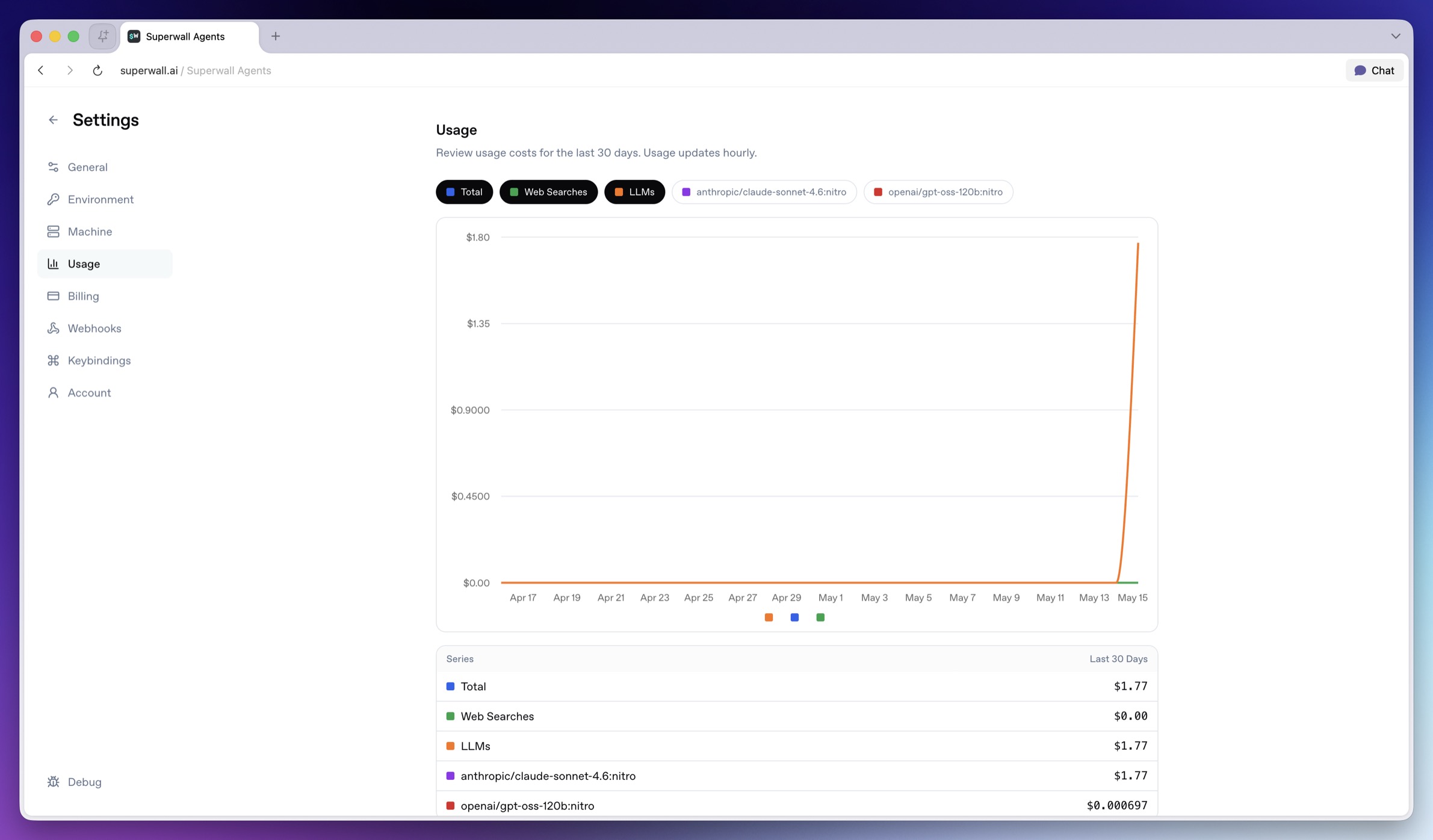1433x840 pixels.
Task: Click the Settings back arrow icon
Action: click(53, 120)
